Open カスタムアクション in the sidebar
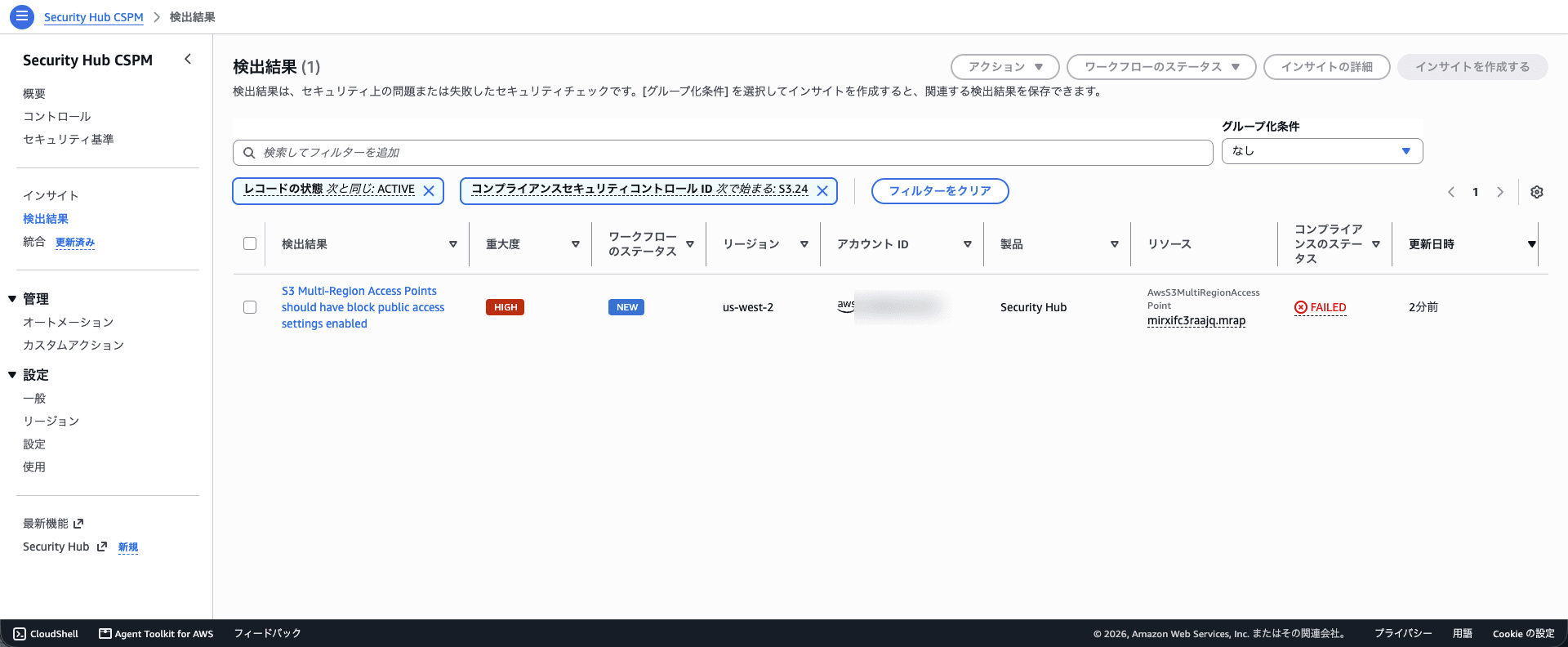 tap(73, 346)
